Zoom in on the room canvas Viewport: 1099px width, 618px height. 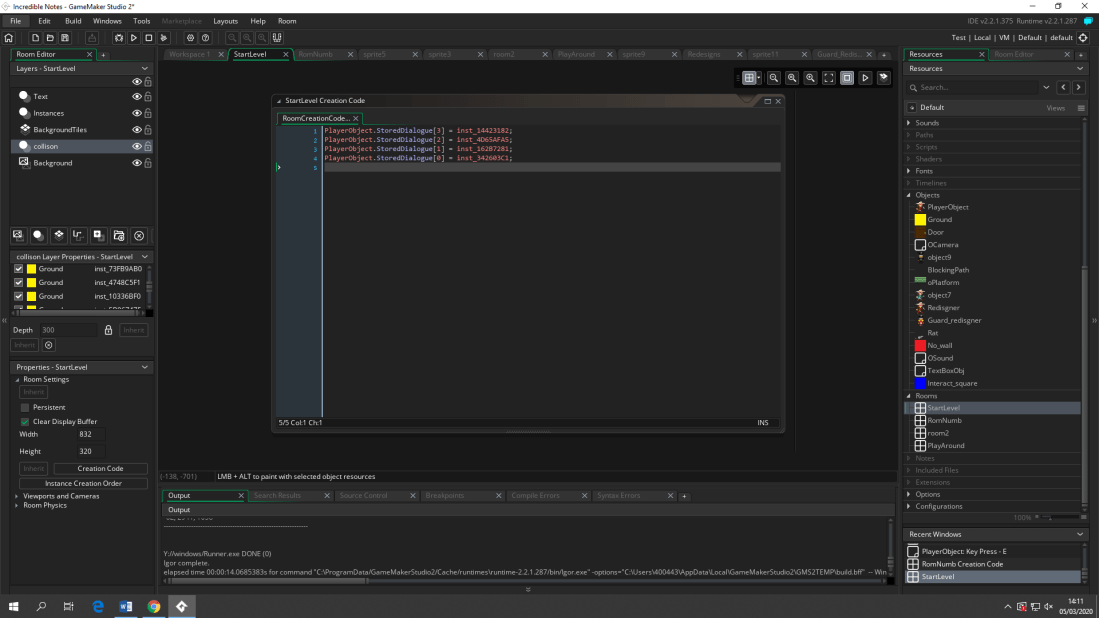click(x=811, y=78)
